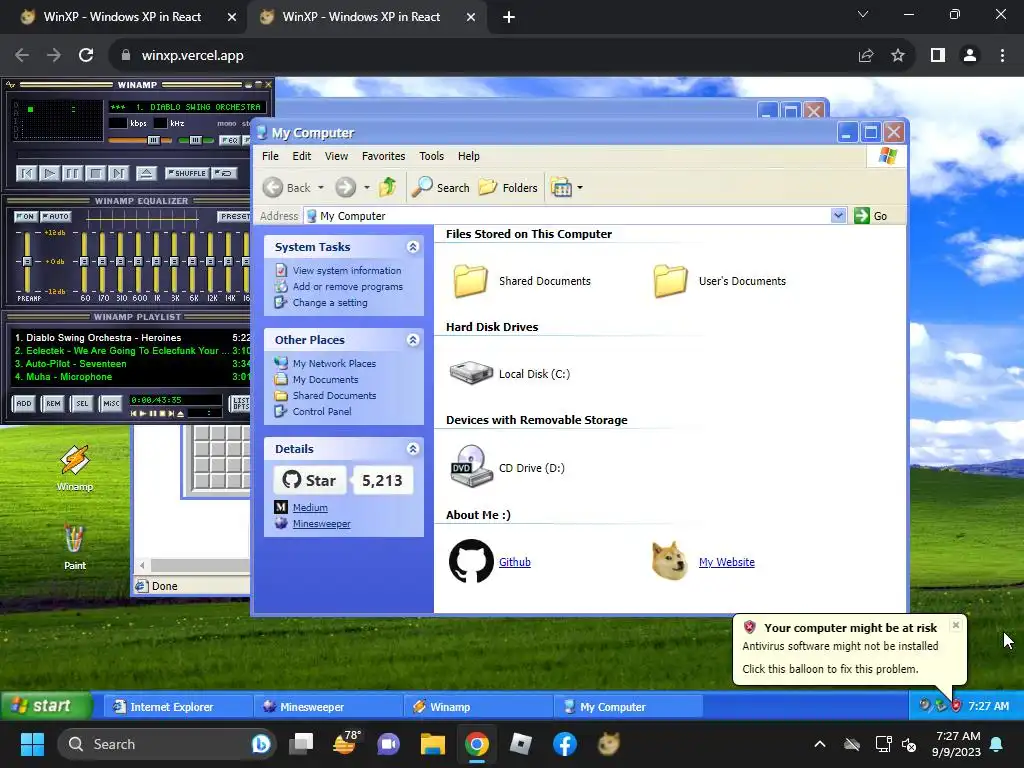Toggle Repeat mode in Winamp
Image resolution: width=1024 pixels, height=768 pixels.
click(224, 173)
